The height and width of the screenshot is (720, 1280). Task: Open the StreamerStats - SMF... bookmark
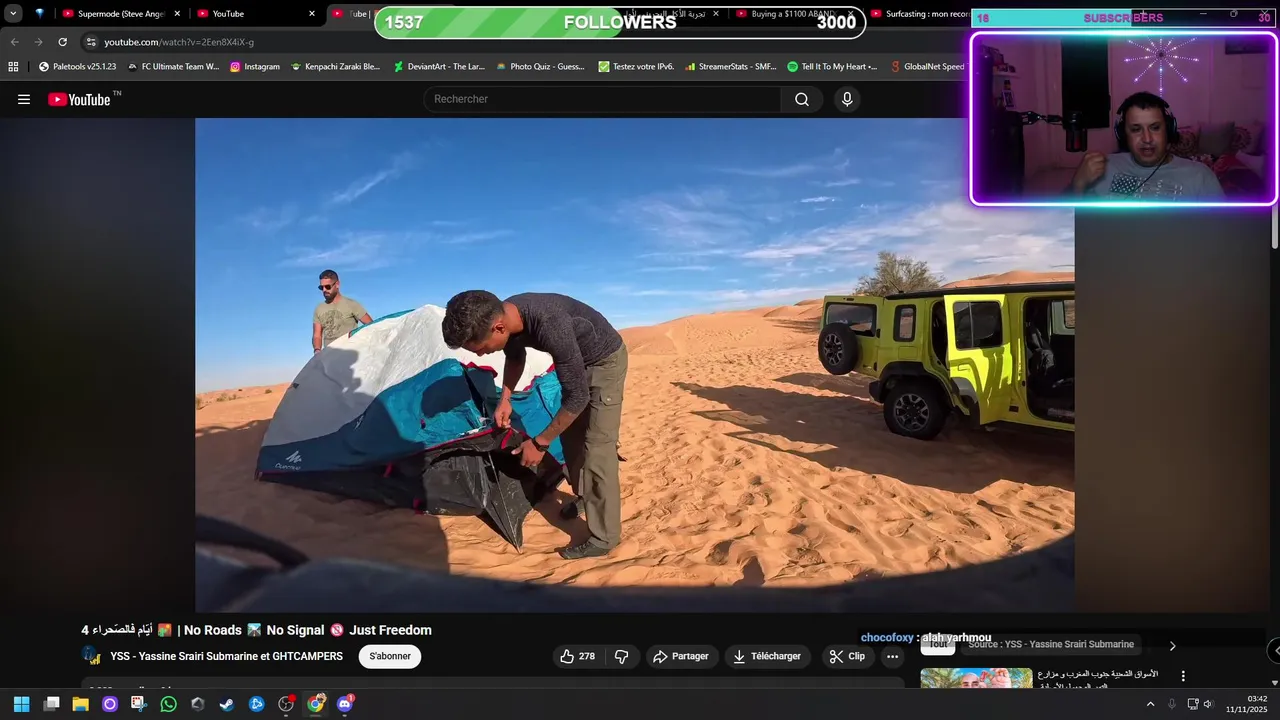731,67
